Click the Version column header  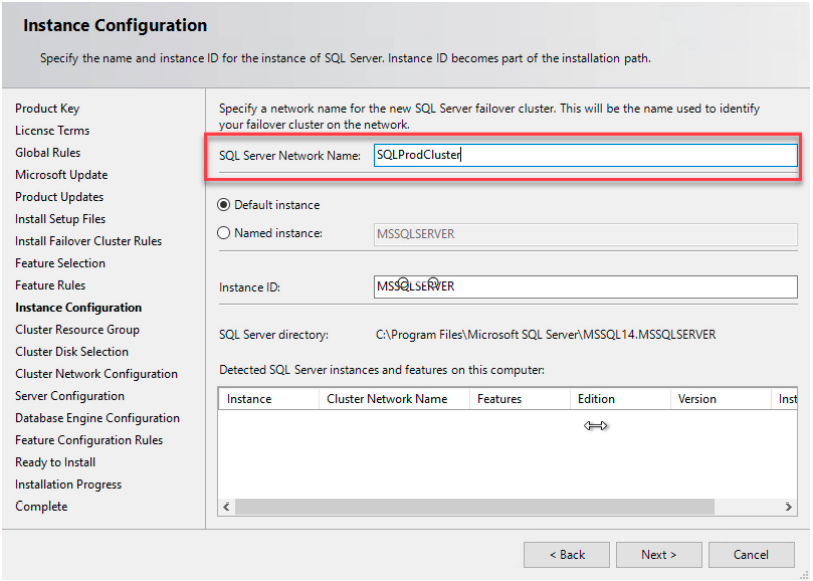[721, 399]
